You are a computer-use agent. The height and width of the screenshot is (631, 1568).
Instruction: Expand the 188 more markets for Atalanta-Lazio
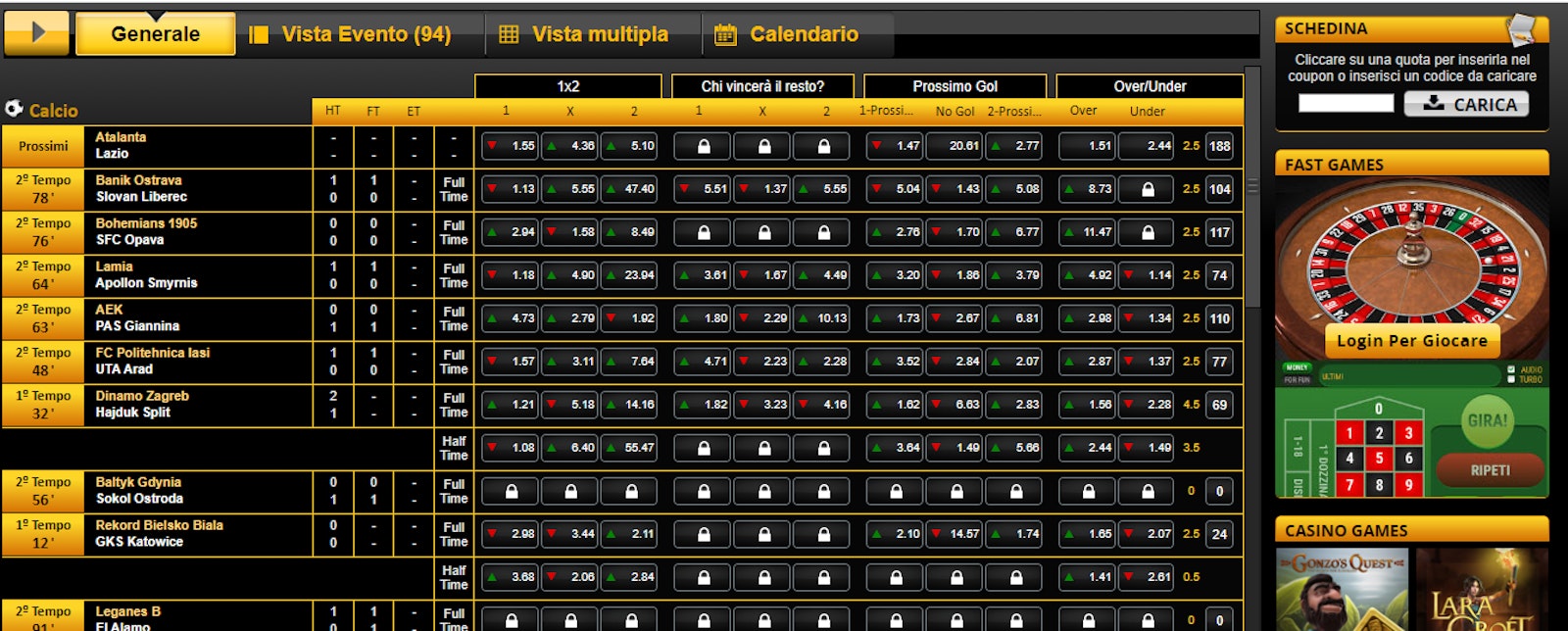tap(1219, 146)
